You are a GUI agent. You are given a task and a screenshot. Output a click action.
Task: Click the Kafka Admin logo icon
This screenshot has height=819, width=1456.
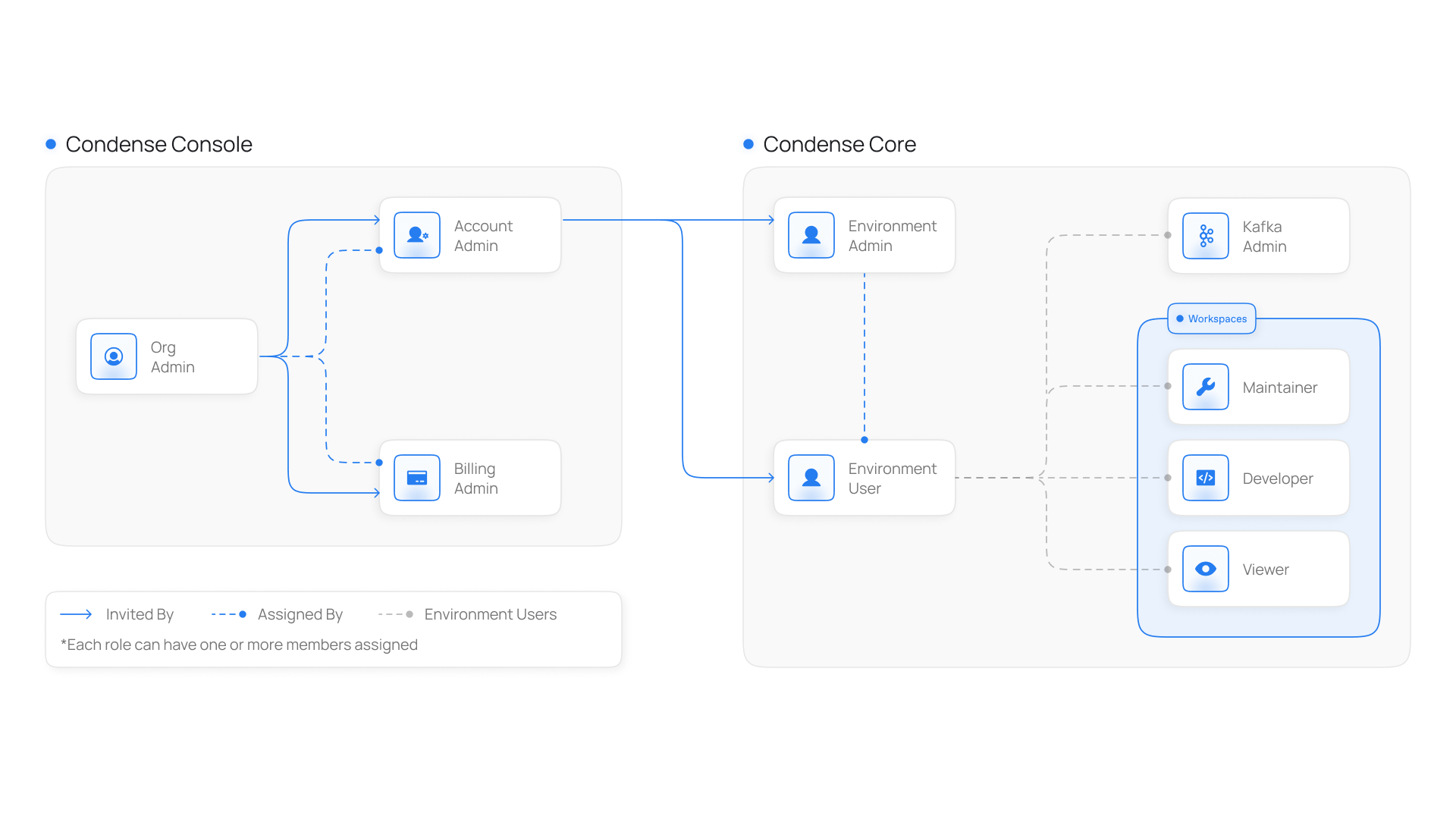coord(1206,236)
